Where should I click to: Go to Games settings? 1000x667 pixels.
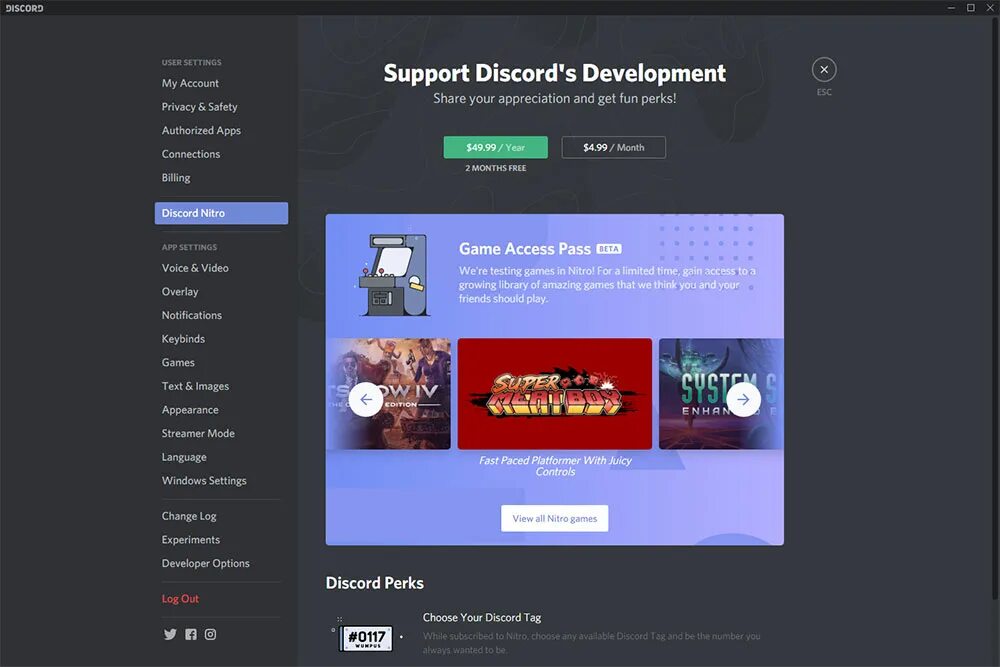pyautogui.click(x=178, y=362)
